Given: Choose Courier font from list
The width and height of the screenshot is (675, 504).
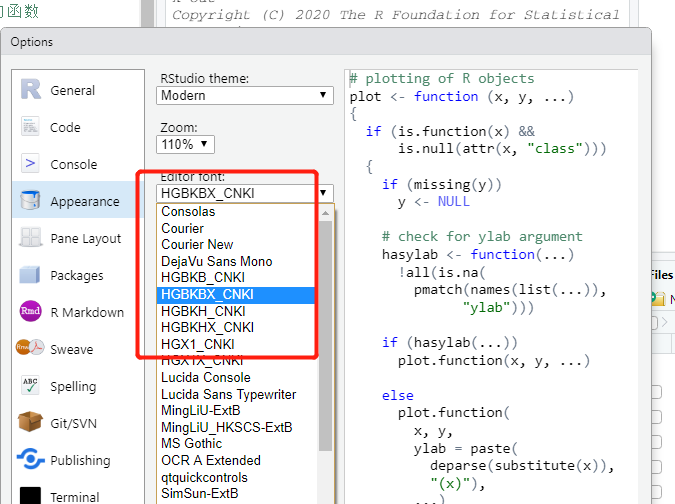Looking at the screenshot, I should [x=238, y=228].
